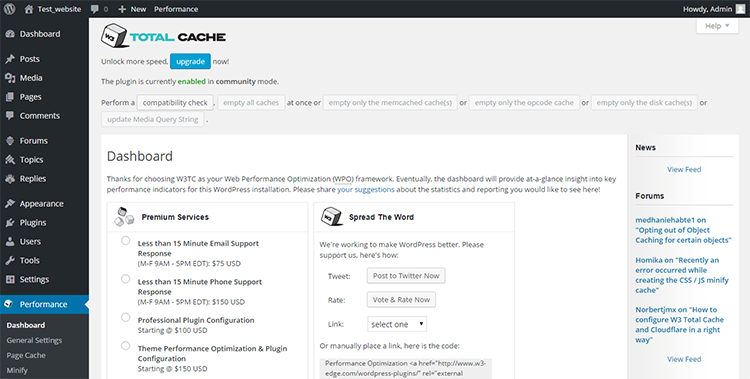
Task: Click the Appearance paintbrush icon
Action: click(10, 204)
